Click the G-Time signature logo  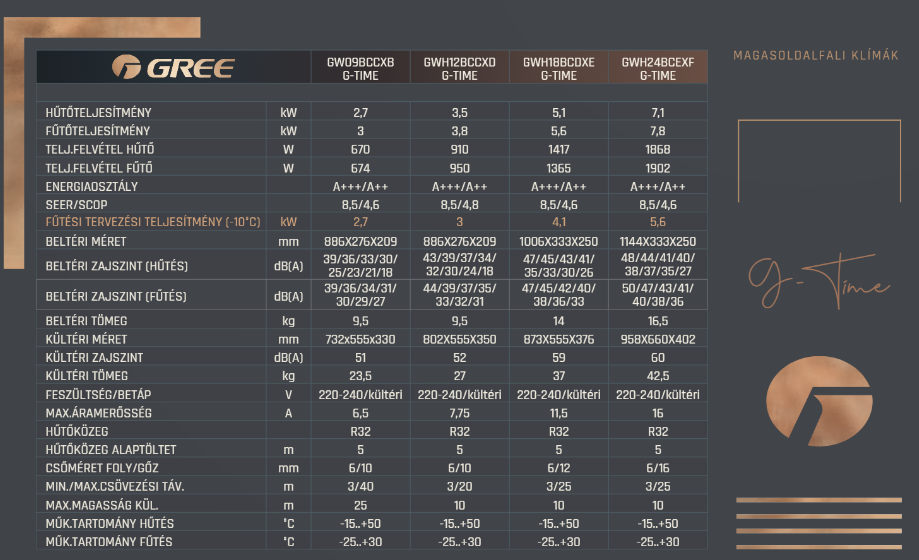819,281
